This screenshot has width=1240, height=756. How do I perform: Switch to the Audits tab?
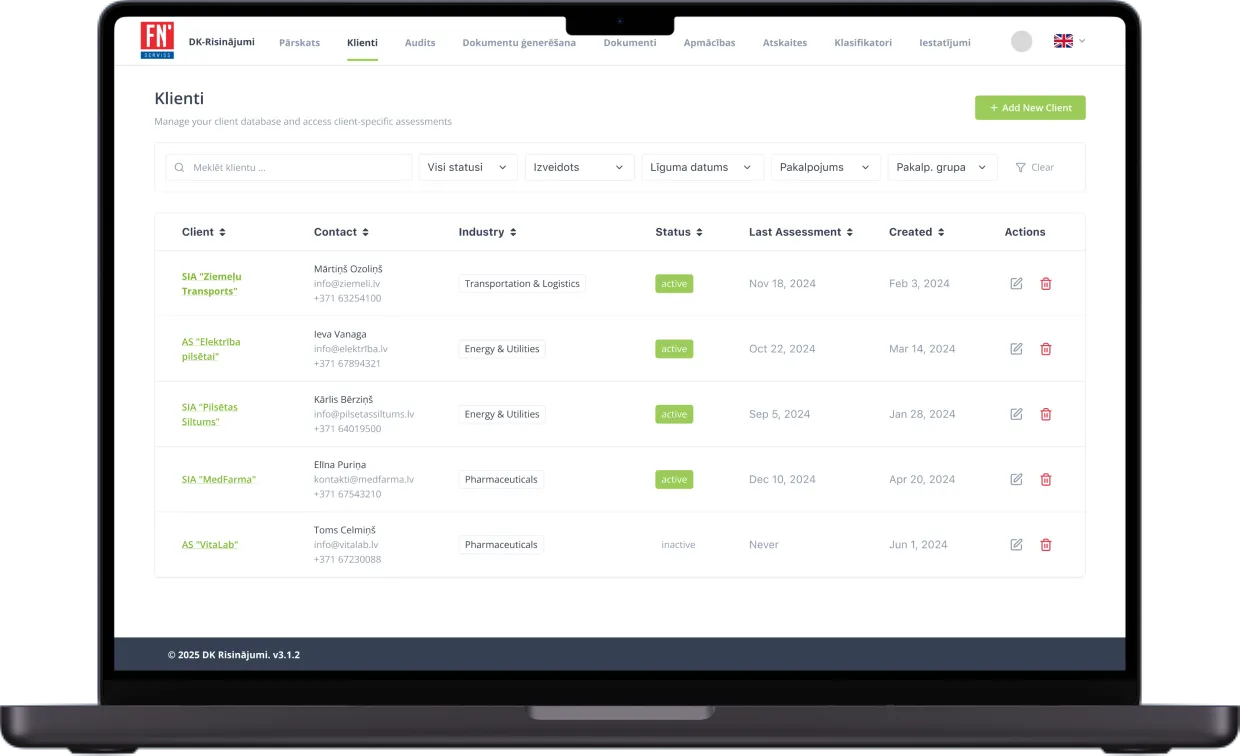pos(420,43)
